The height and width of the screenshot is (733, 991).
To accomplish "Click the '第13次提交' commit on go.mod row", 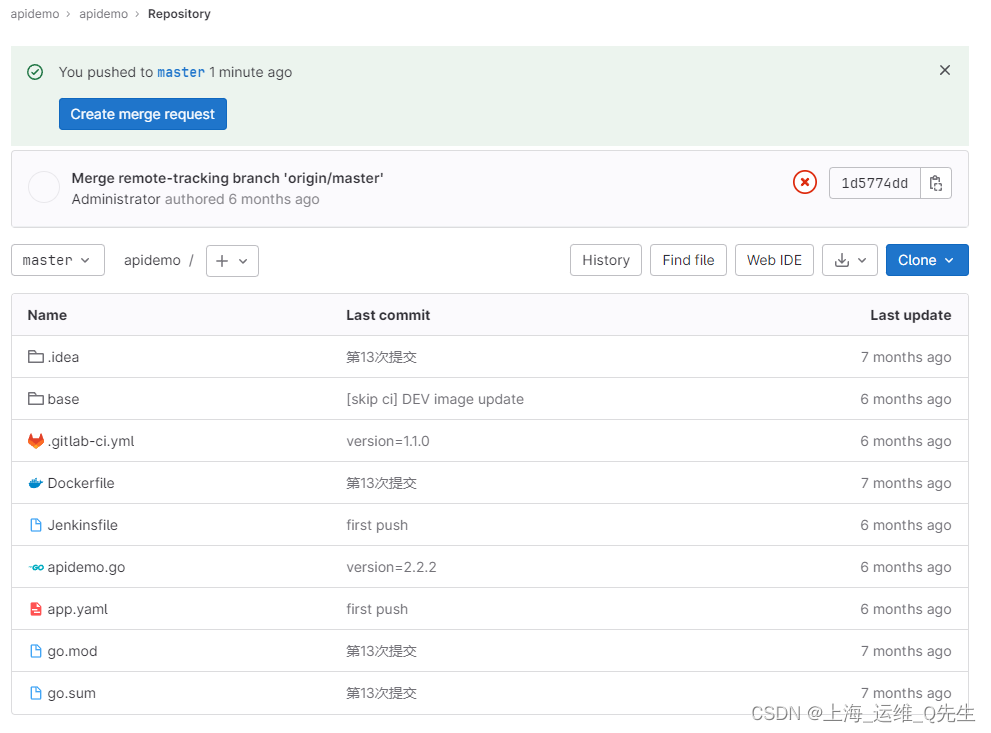I will coord(381,651).
